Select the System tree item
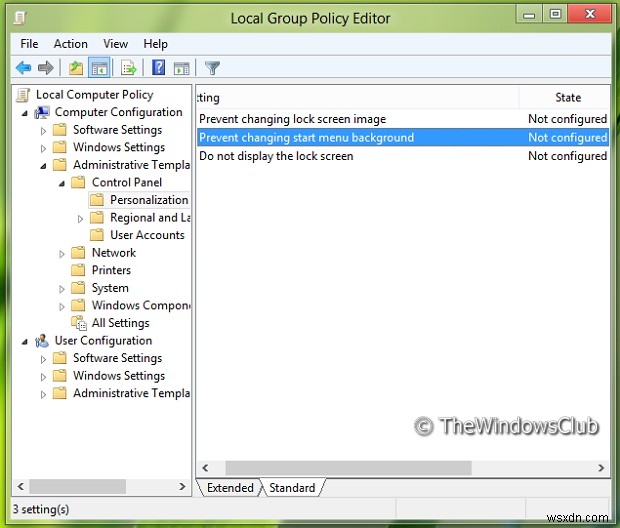Screen dimensions: 620x528 point(110,288)
